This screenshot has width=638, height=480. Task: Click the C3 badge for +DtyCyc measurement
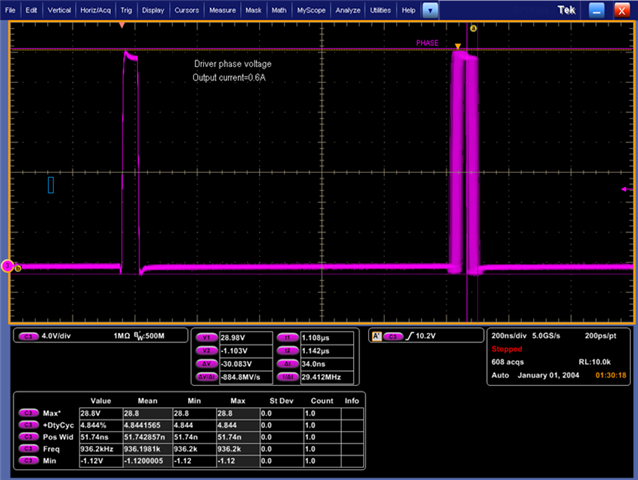pyautogui.click(x=28, y=425)
